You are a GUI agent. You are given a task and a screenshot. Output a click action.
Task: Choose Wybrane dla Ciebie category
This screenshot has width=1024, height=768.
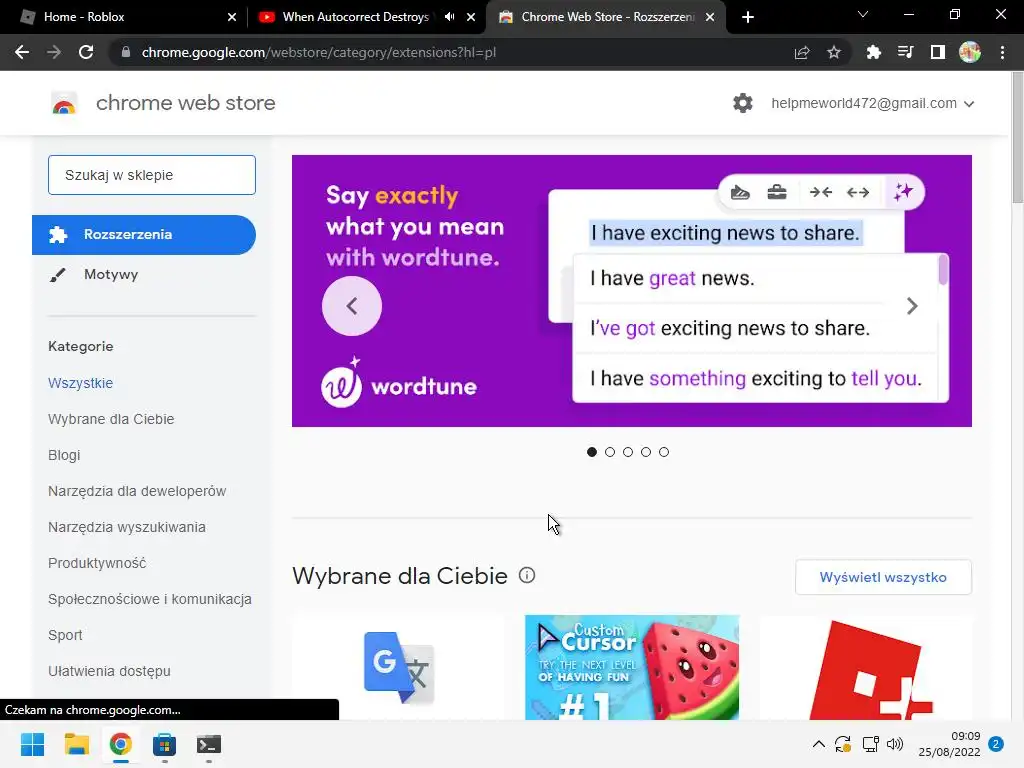[111, 419]
